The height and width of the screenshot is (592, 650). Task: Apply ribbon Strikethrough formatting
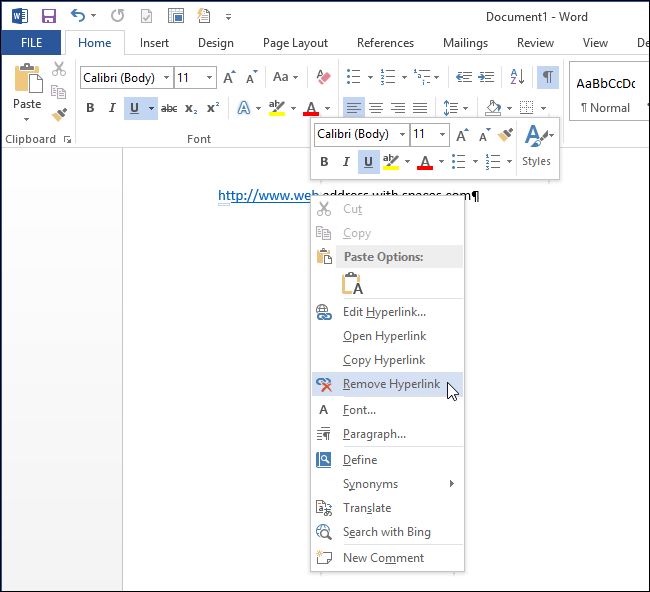[x=169, y=109]
